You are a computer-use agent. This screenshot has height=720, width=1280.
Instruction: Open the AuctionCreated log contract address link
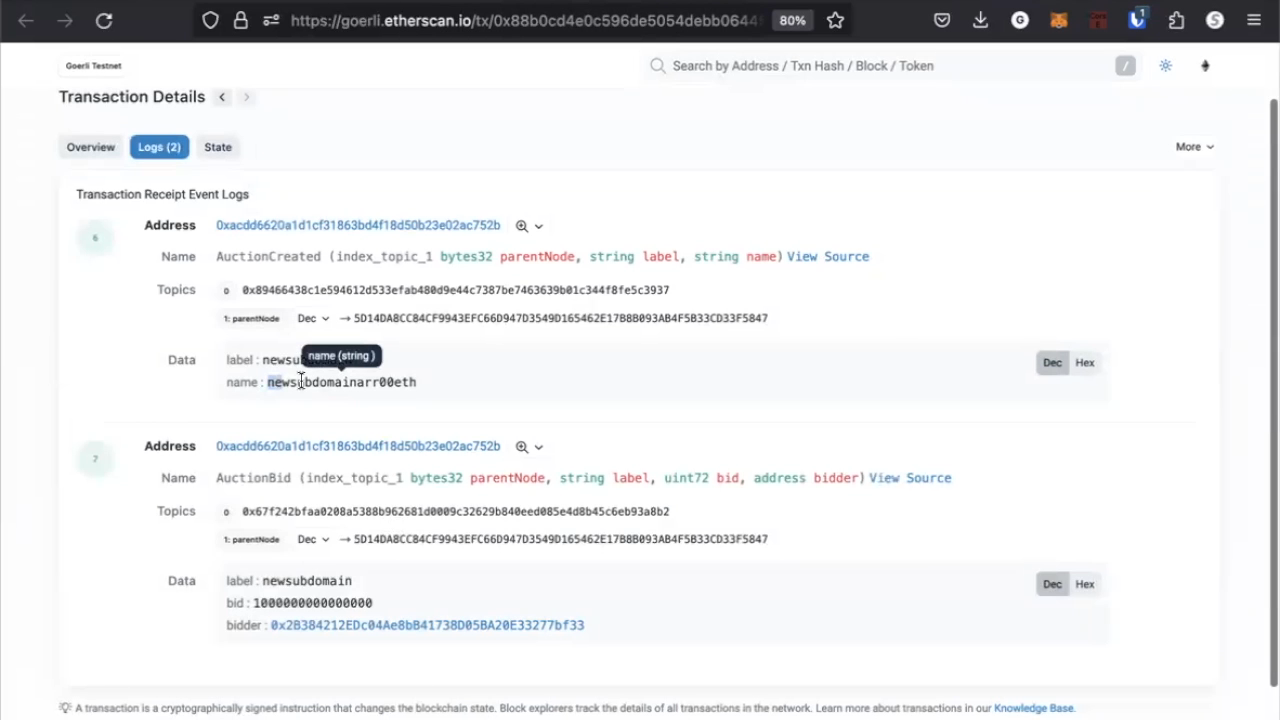pyautogui.click(x=358, y=225)
